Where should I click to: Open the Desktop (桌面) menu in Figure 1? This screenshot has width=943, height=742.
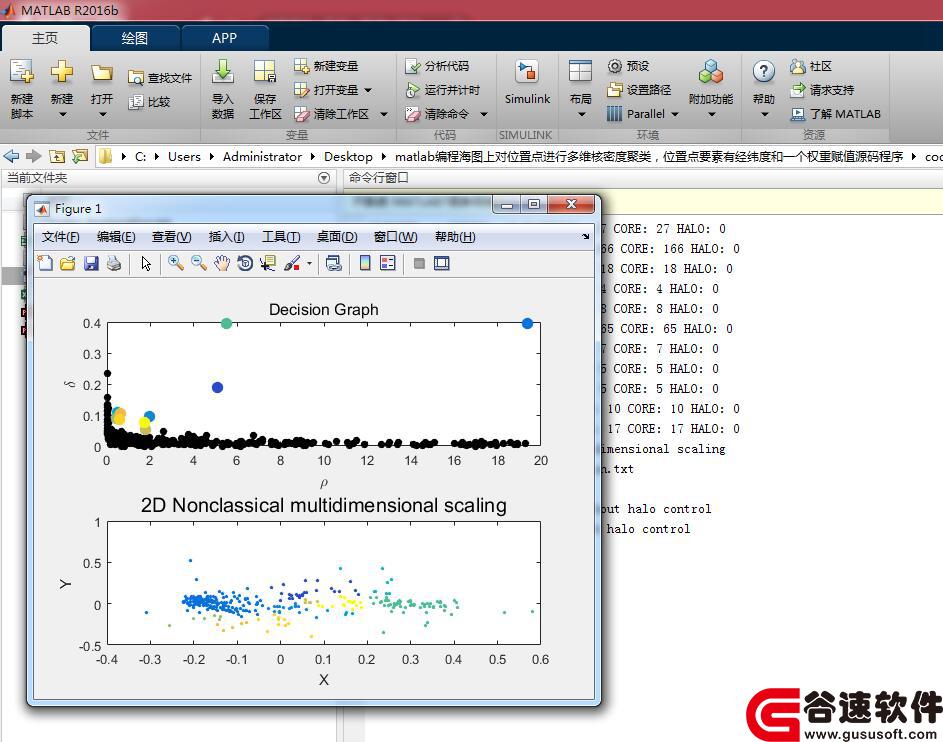click(x=337, y=237)
